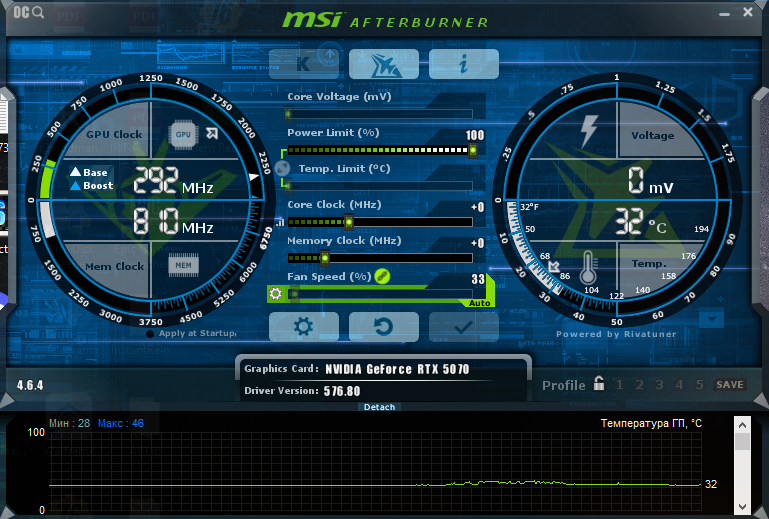Click the version number 4.6.4
Screen dimensions: 769x519
coord(30,385)
